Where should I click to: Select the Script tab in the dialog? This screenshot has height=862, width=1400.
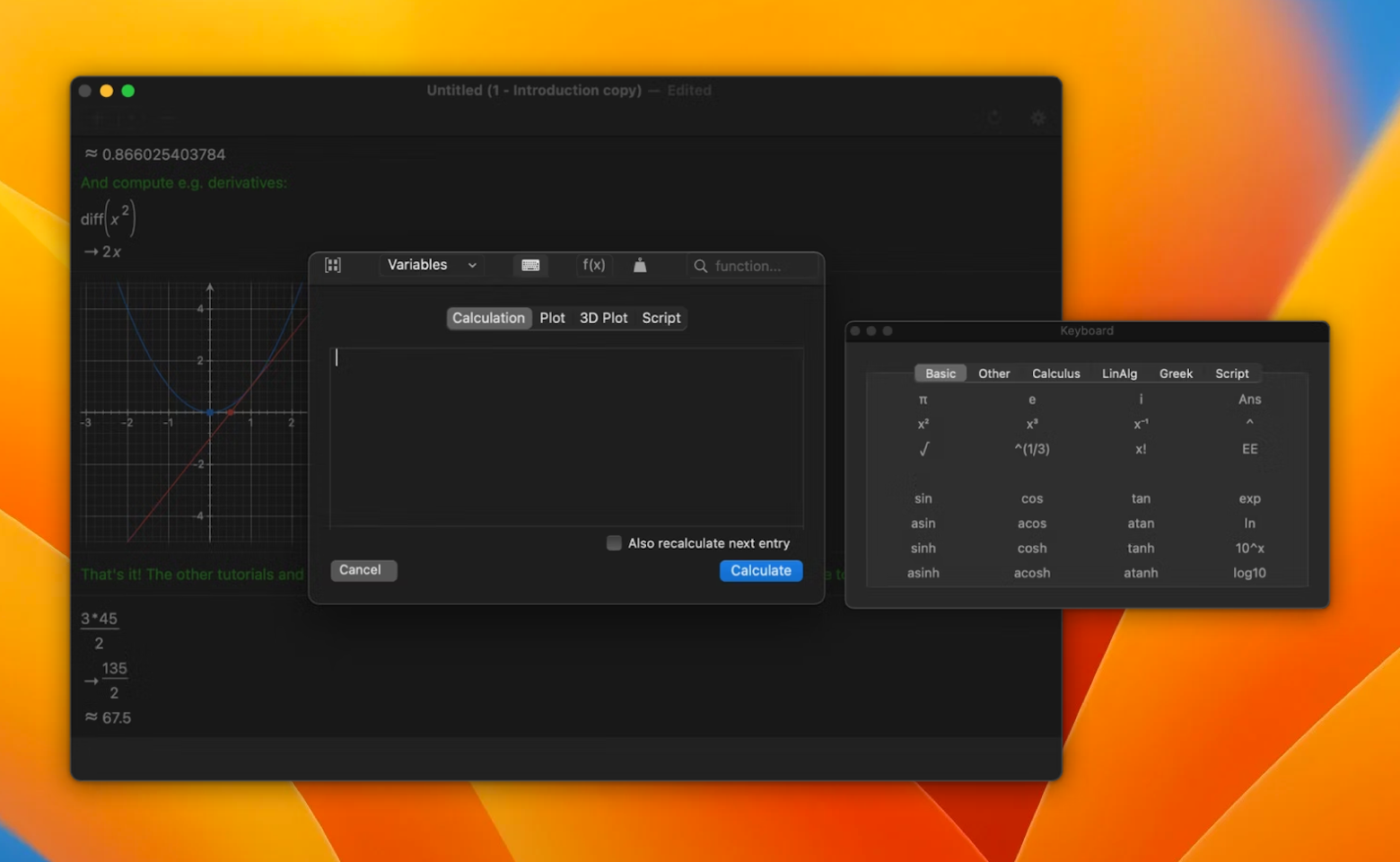click(661, 318)
